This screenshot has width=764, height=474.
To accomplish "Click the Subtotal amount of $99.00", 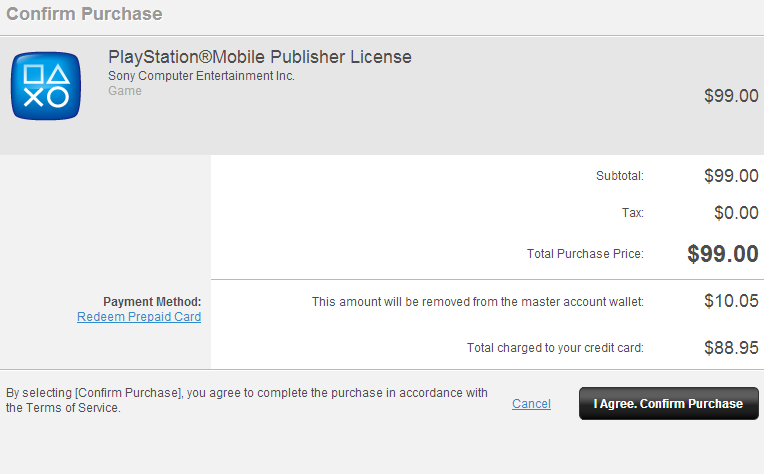I will (731, 175).
